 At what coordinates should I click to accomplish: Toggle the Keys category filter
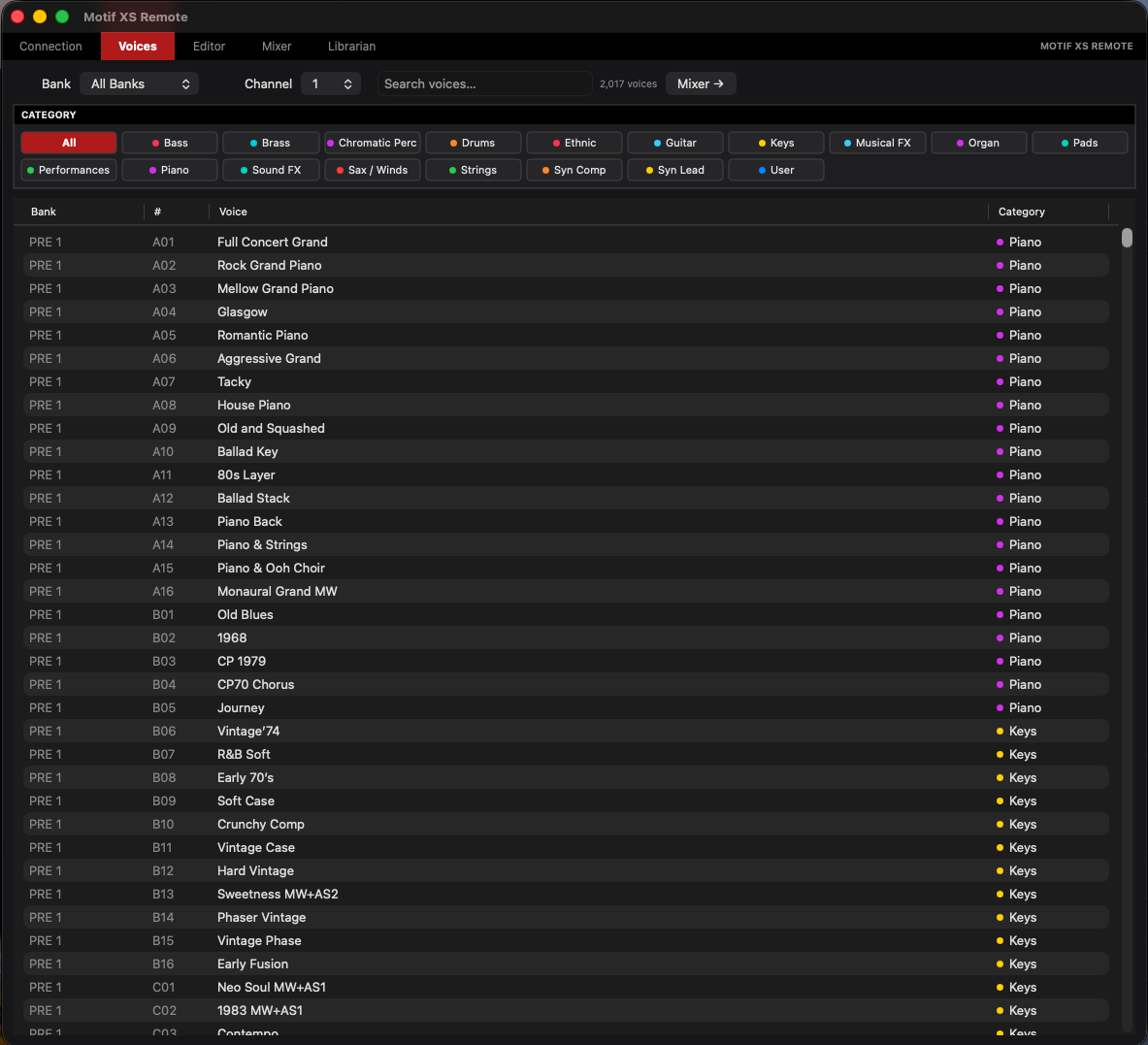[776, 143]
